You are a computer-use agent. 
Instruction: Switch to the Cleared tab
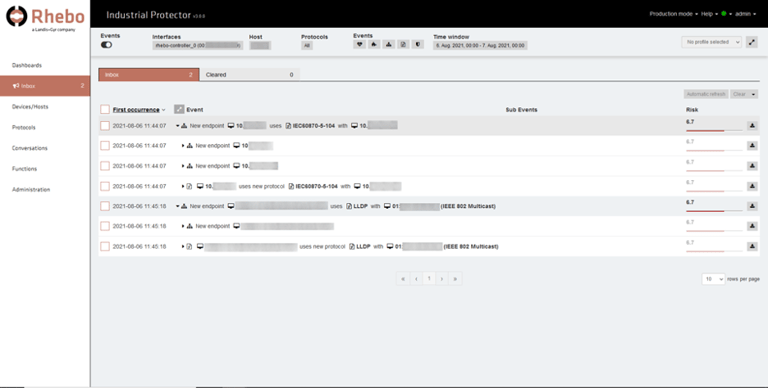pos(250,75)
